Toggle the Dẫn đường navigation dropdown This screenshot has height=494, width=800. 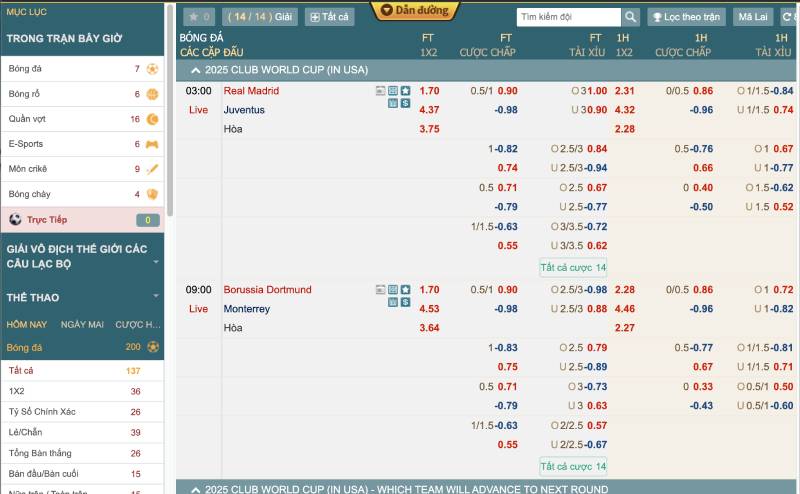coord(409,10)
